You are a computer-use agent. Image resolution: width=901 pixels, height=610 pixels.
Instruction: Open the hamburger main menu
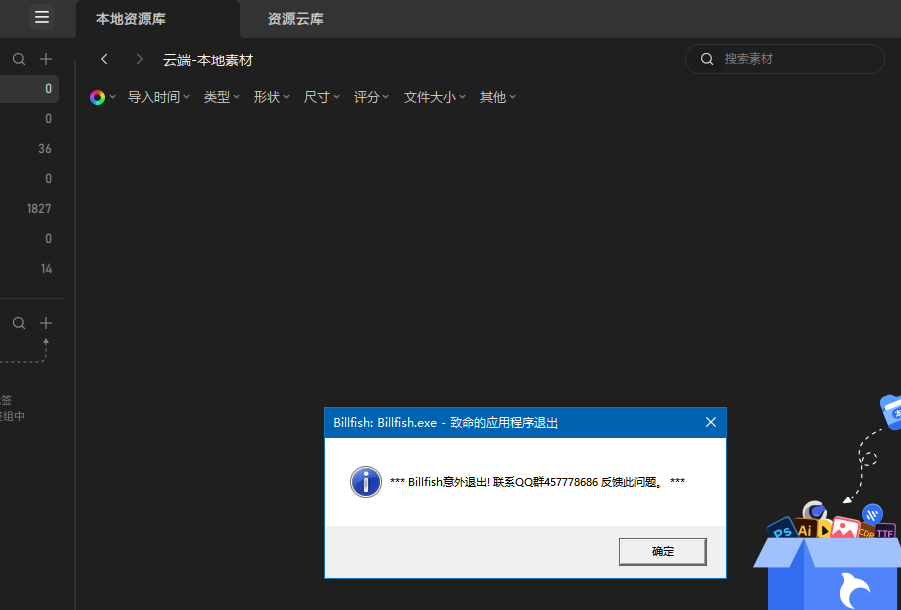click(42, 17)
